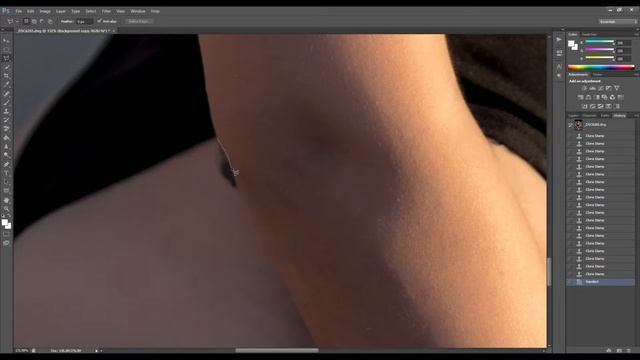The width and height of the screenshot is (640, 360).
Task: Add a Curves adjustment
Action: (x=600, y=88)
